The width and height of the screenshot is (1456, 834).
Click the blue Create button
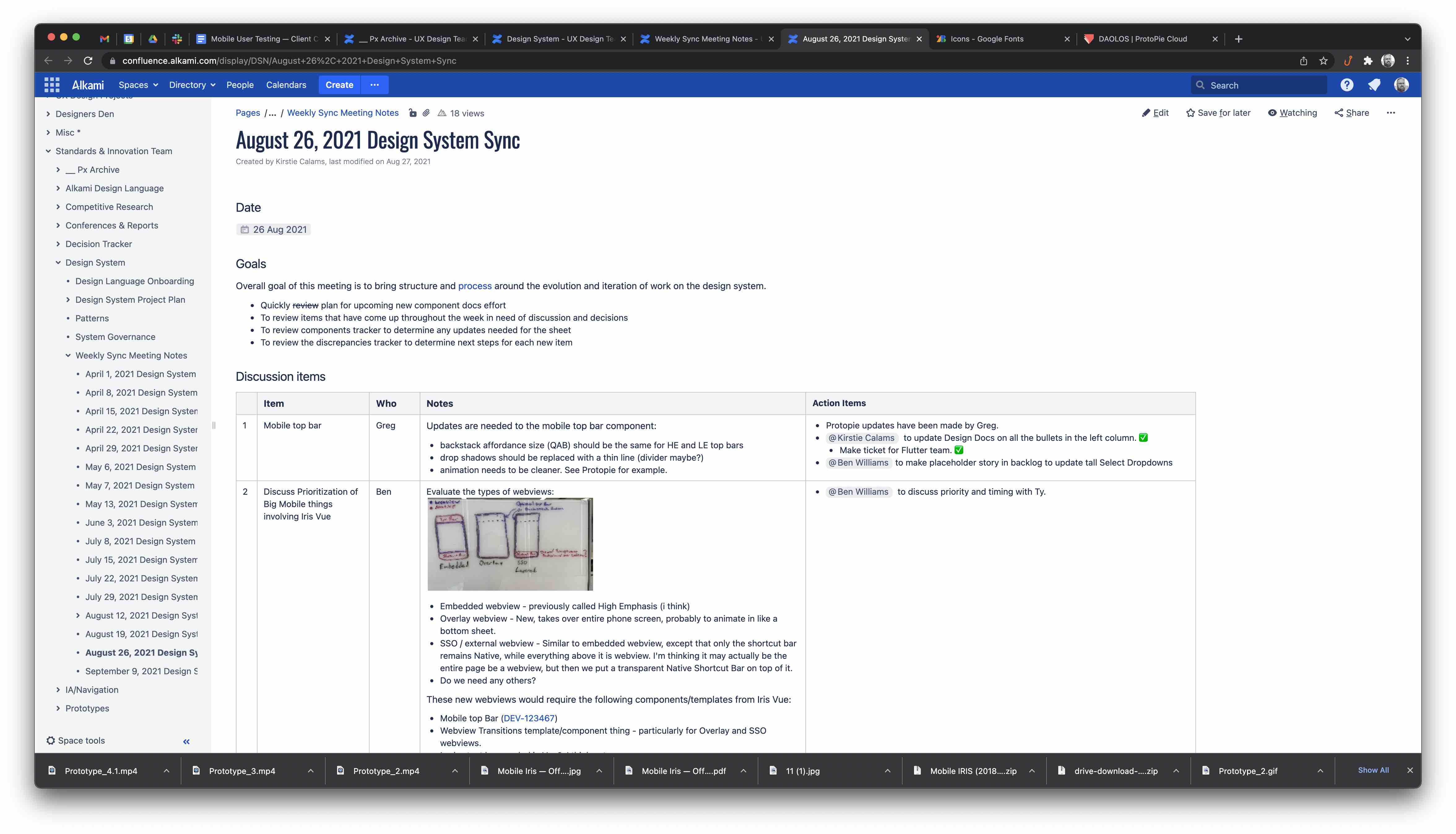[339, 85]
